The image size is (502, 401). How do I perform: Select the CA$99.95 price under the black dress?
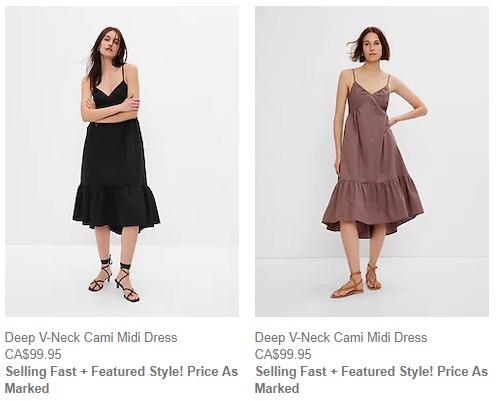point(33,354)
